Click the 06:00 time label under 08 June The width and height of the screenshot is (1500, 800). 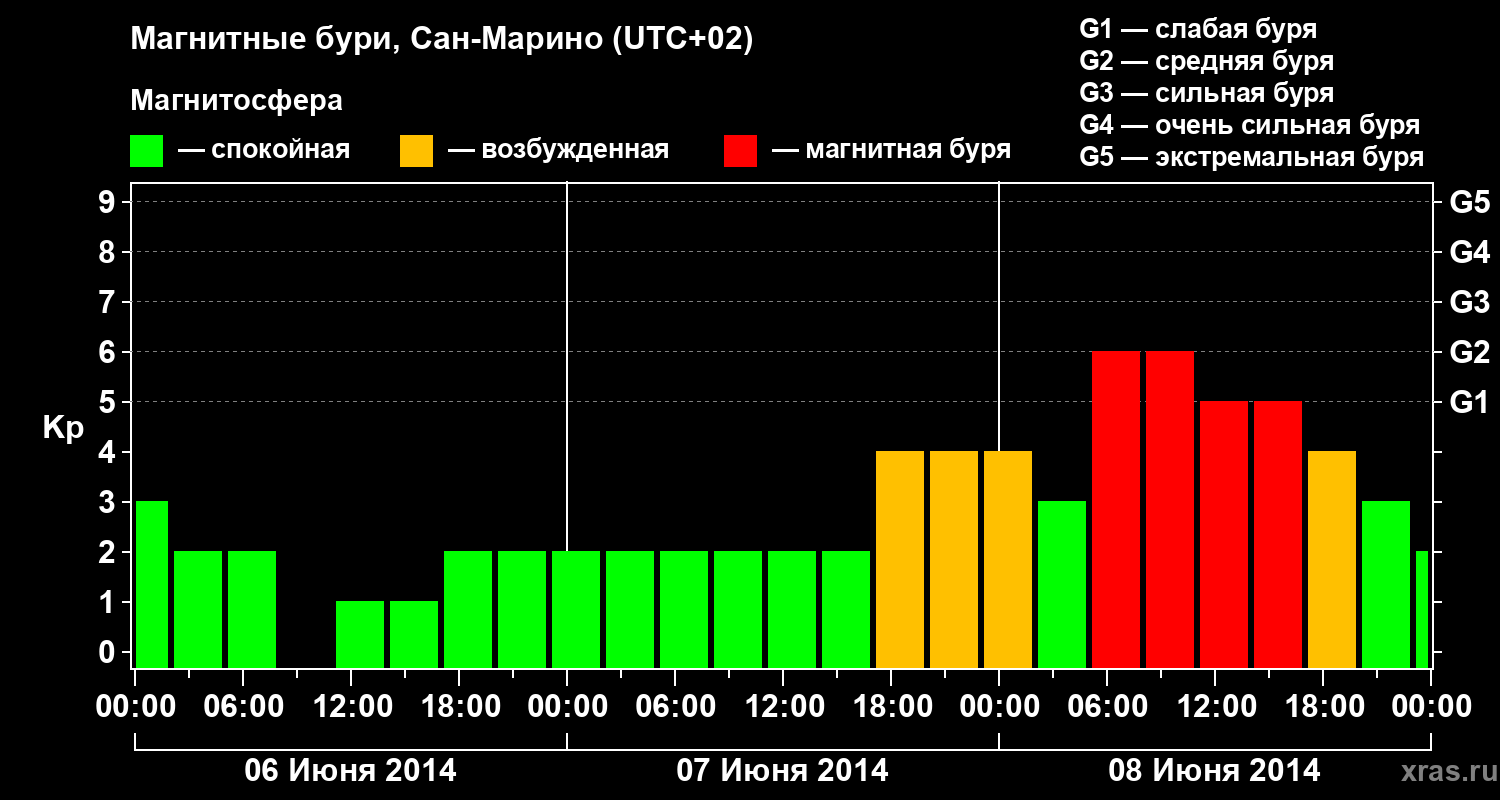tap(1107, 707)
